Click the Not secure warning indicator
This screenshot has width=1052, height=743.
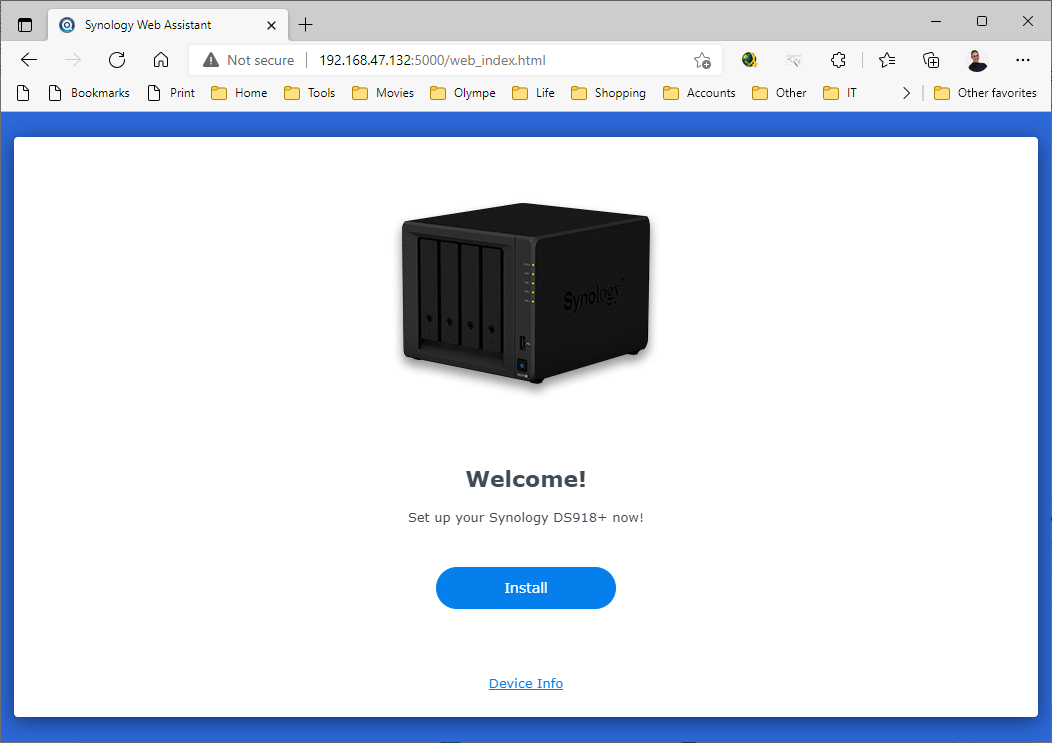249,60
